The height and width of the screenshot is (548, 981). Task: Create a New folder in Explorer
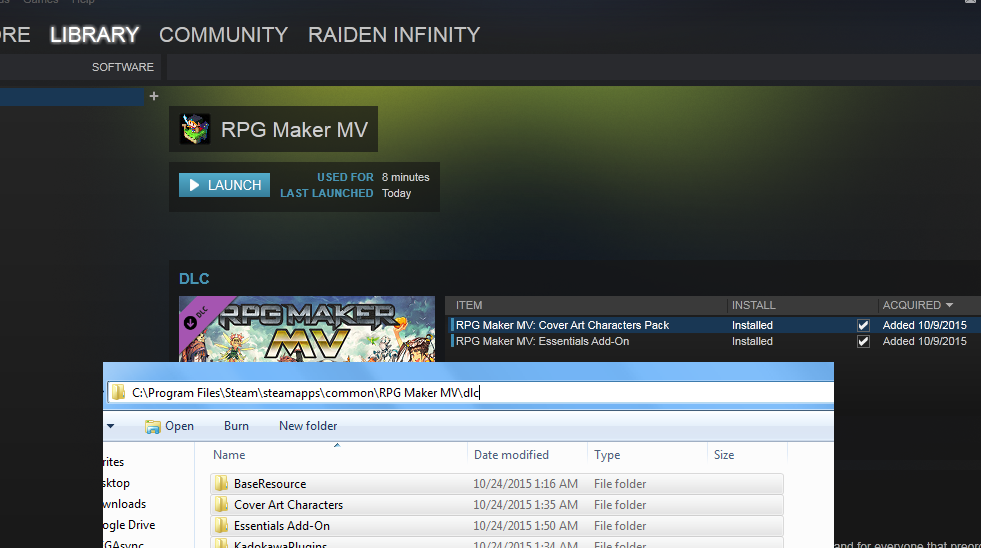(308, 426)
